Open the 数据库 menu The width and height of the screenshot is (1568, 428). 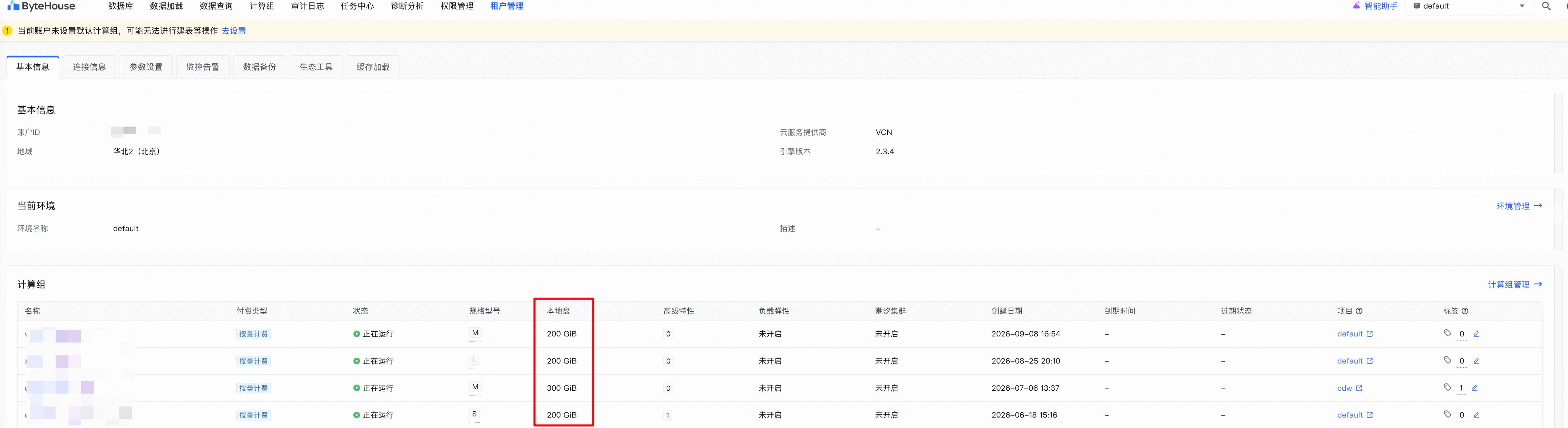coord(121,6)
